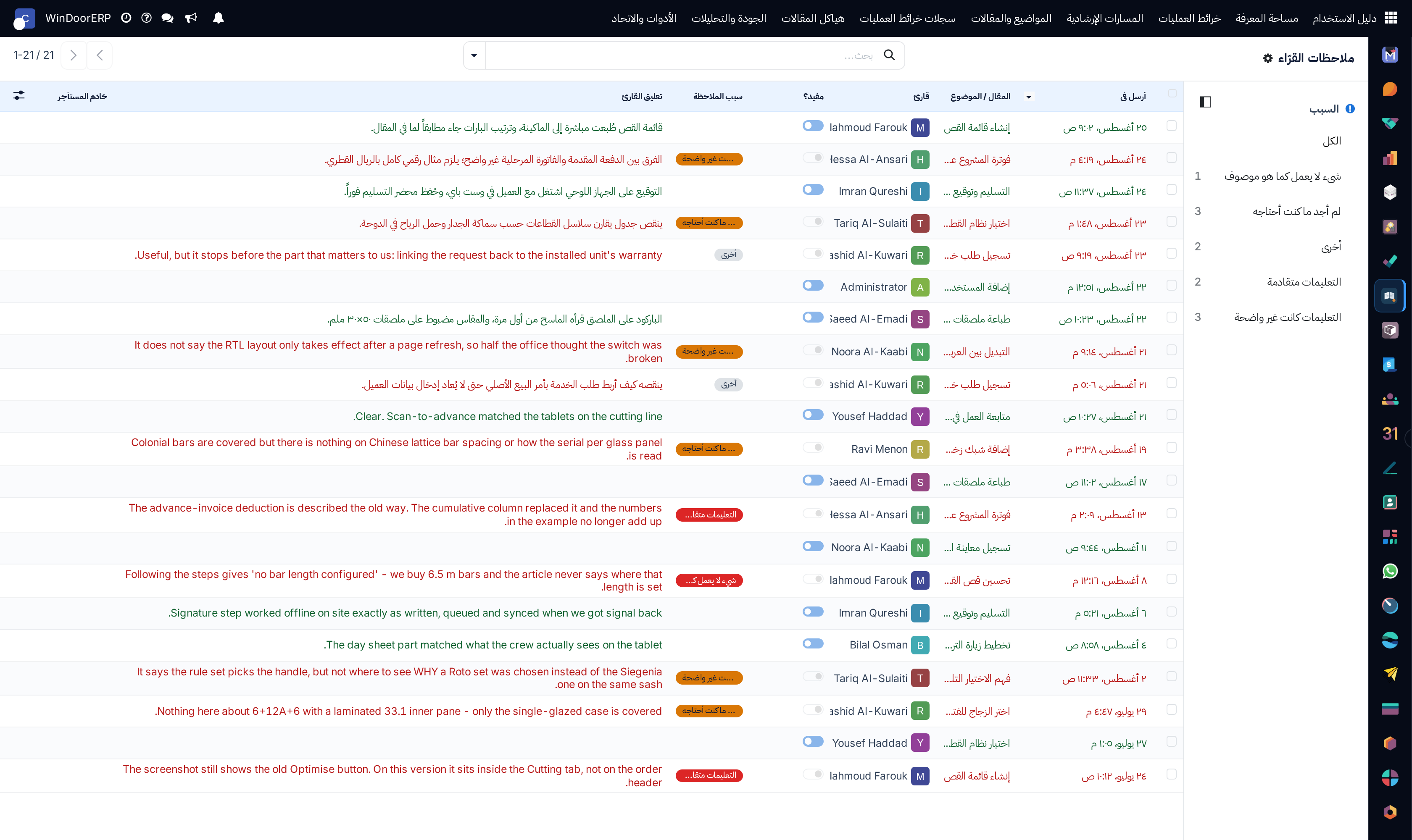Image resolution: width=1412 pixels, height=840 pixels.
Task: Click the search magnifier icon
Action: 889,55
